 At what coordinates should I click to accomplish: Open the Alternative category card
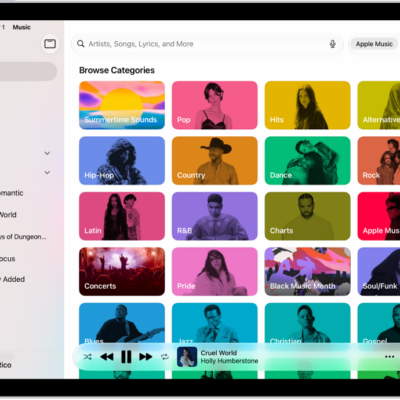tap(379, 105)
